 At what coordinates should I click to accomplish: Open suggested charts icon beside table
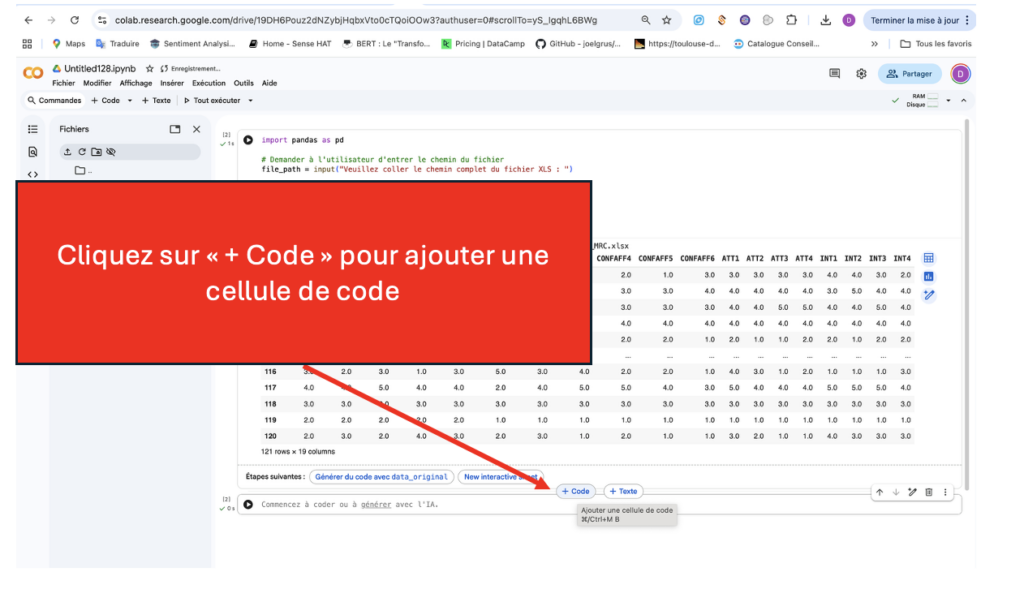[x=928, y=276]
